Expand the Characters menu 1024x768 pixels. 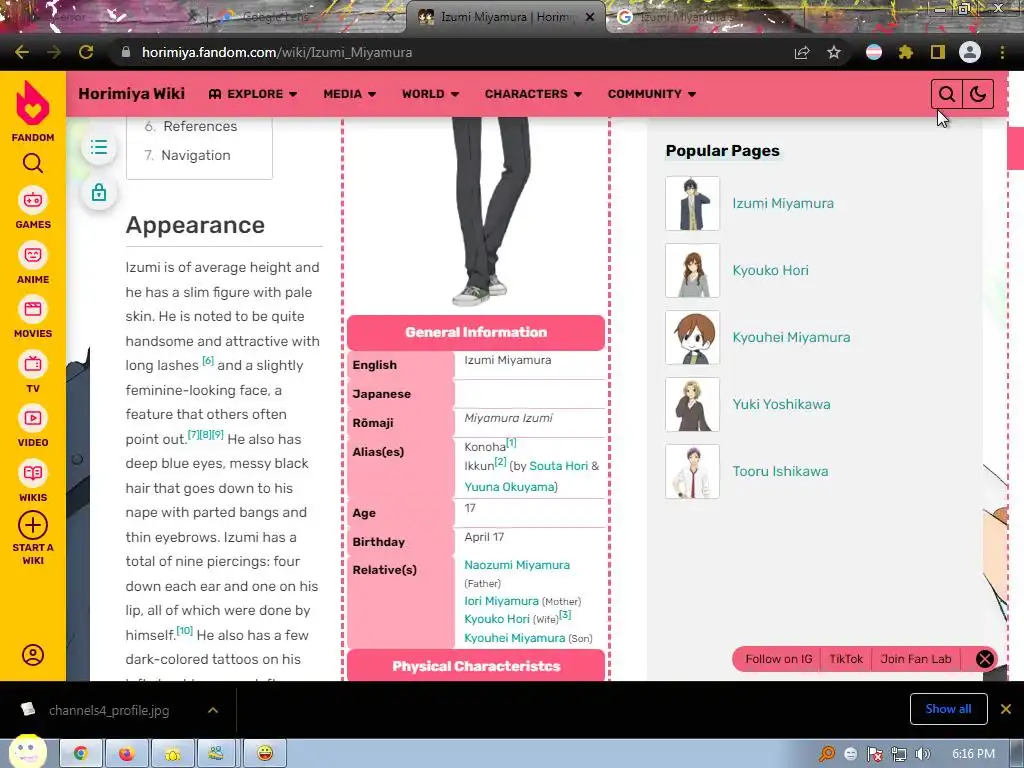click(533, 94)
